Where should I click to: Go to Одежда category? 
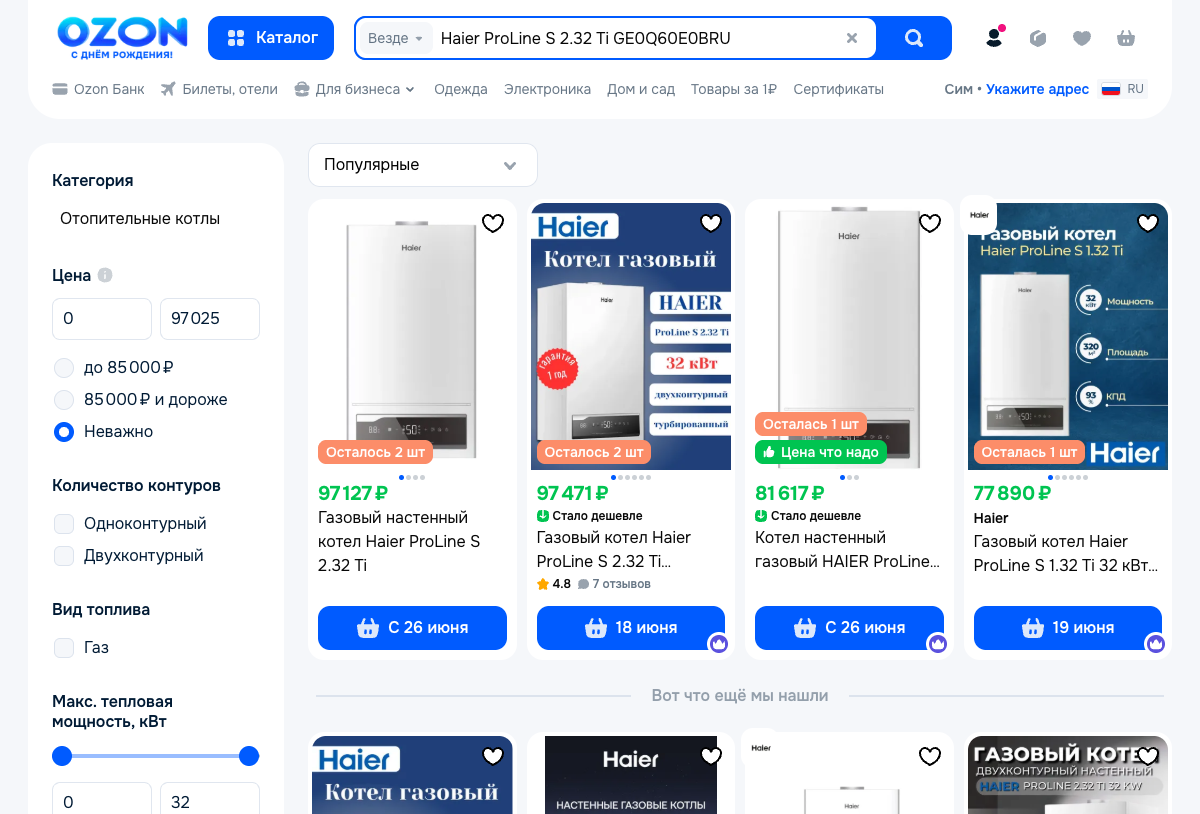click(461, 89)
